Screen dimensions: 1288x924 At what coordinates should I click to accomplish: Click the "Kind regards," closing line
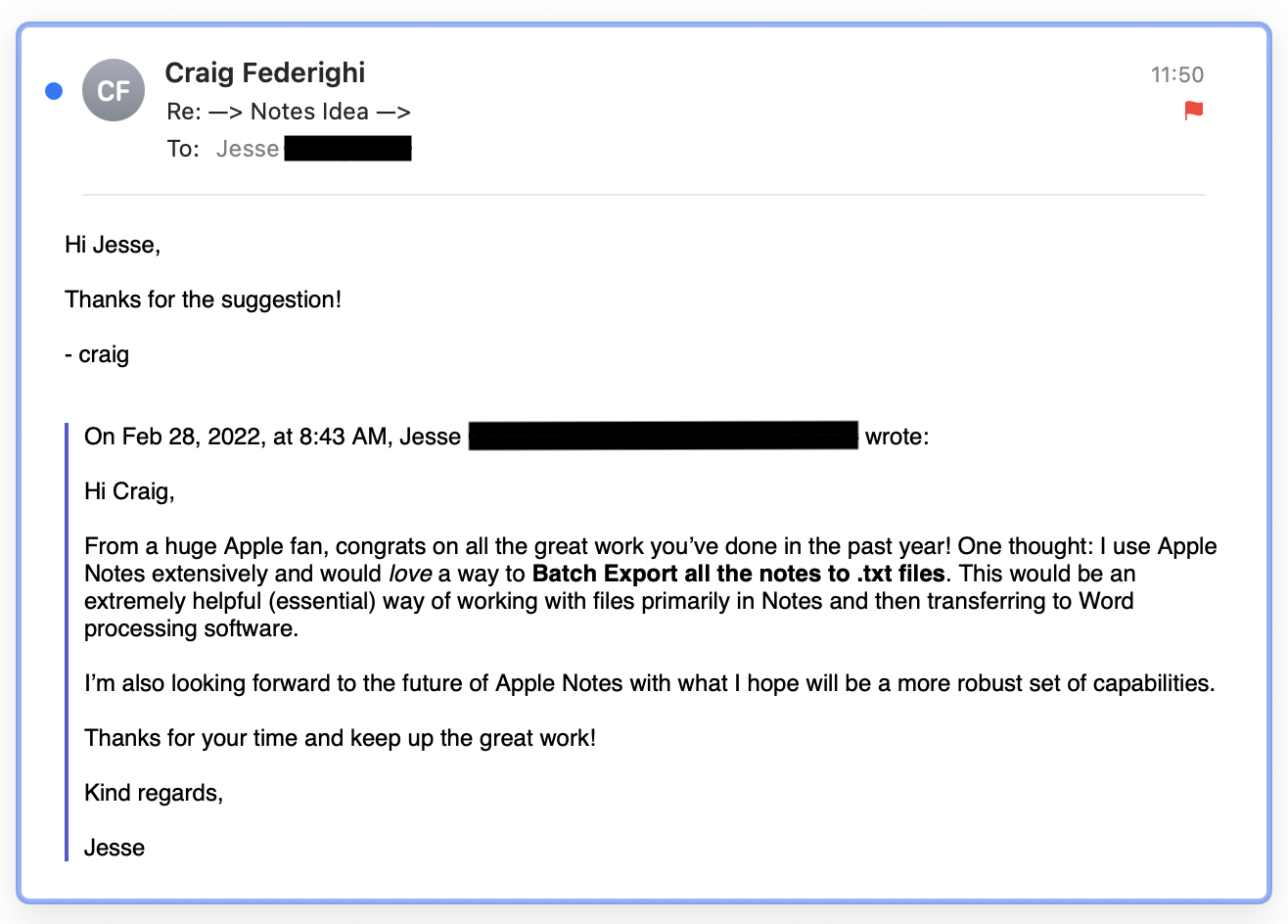[x=154, y=793]
